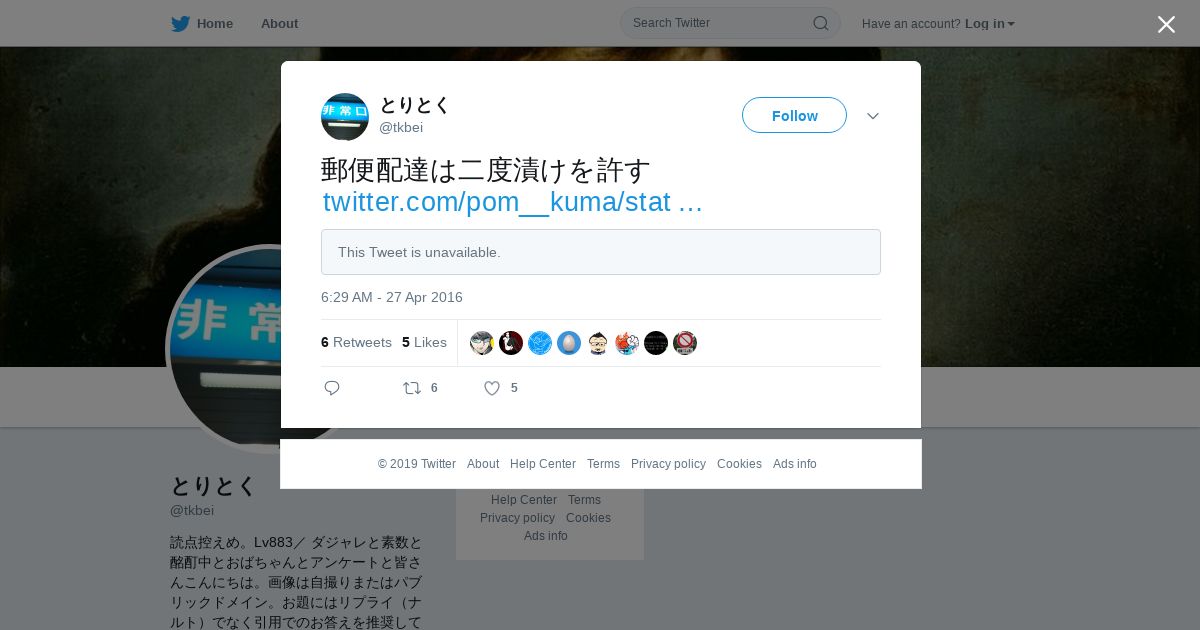Click the retweet arrows icon
Viewport: 1200px width, 630px height.
(x=411, y=388)
